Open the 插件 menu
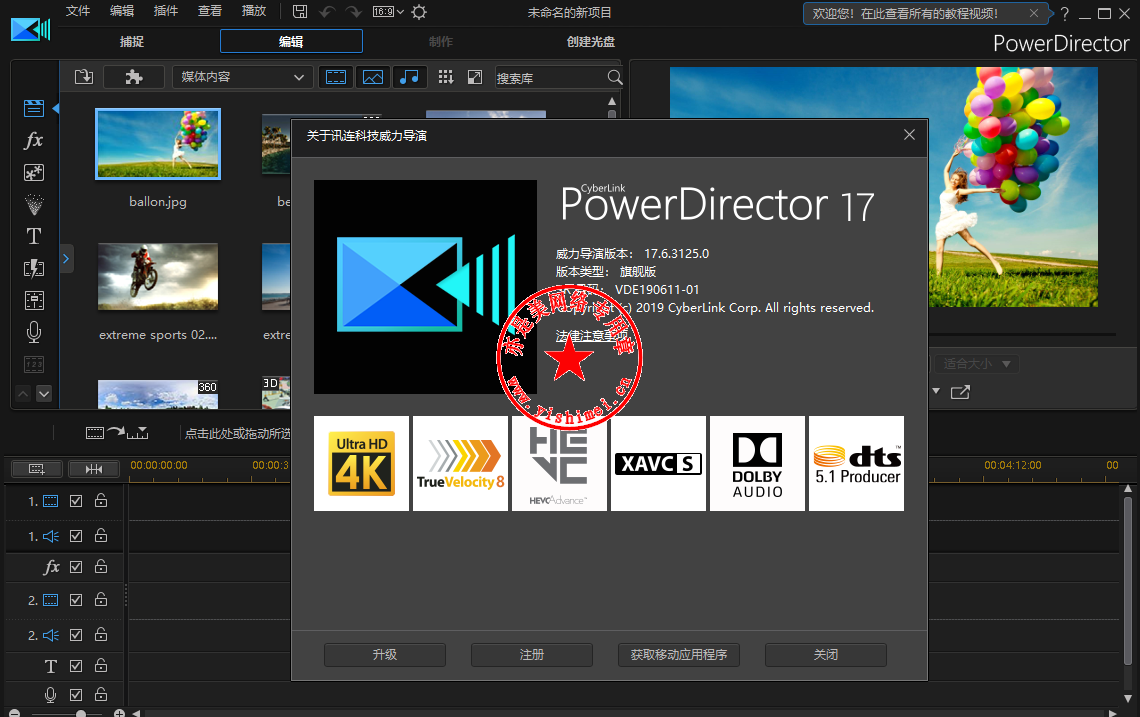The height and width of the screenshot is (717, 1140). 166,11
